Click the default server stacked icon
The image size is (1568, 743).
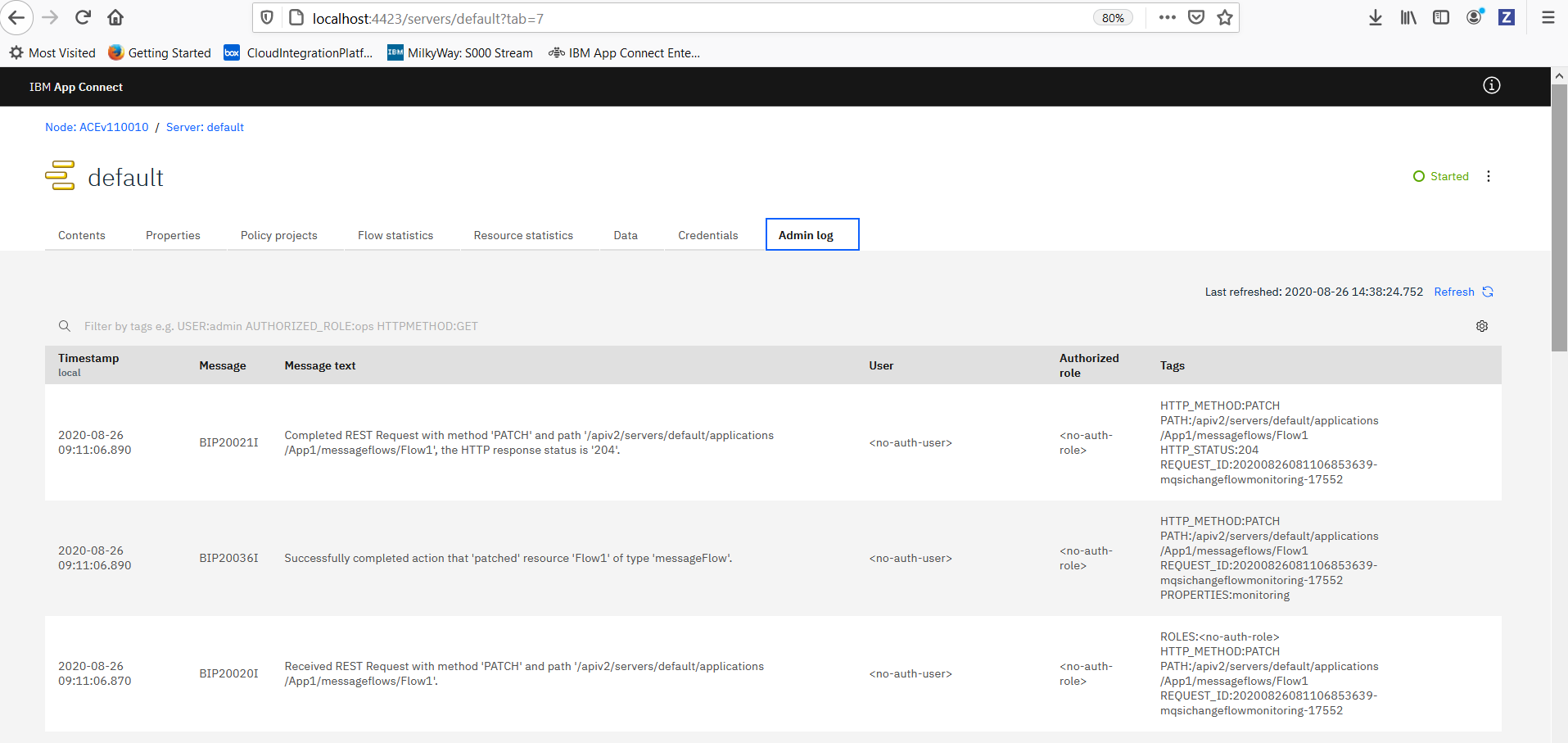point(60,175)
